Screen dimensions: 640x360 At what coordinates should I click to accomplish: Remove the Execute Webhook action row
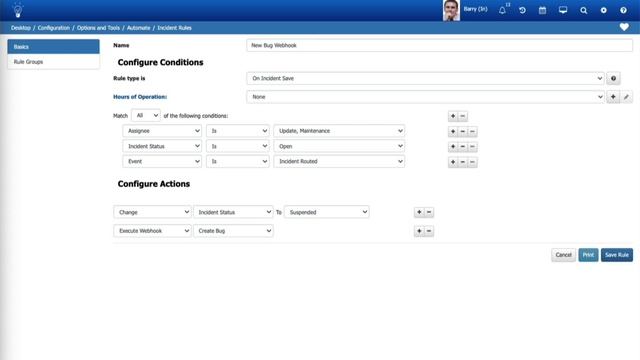(429, 231)
